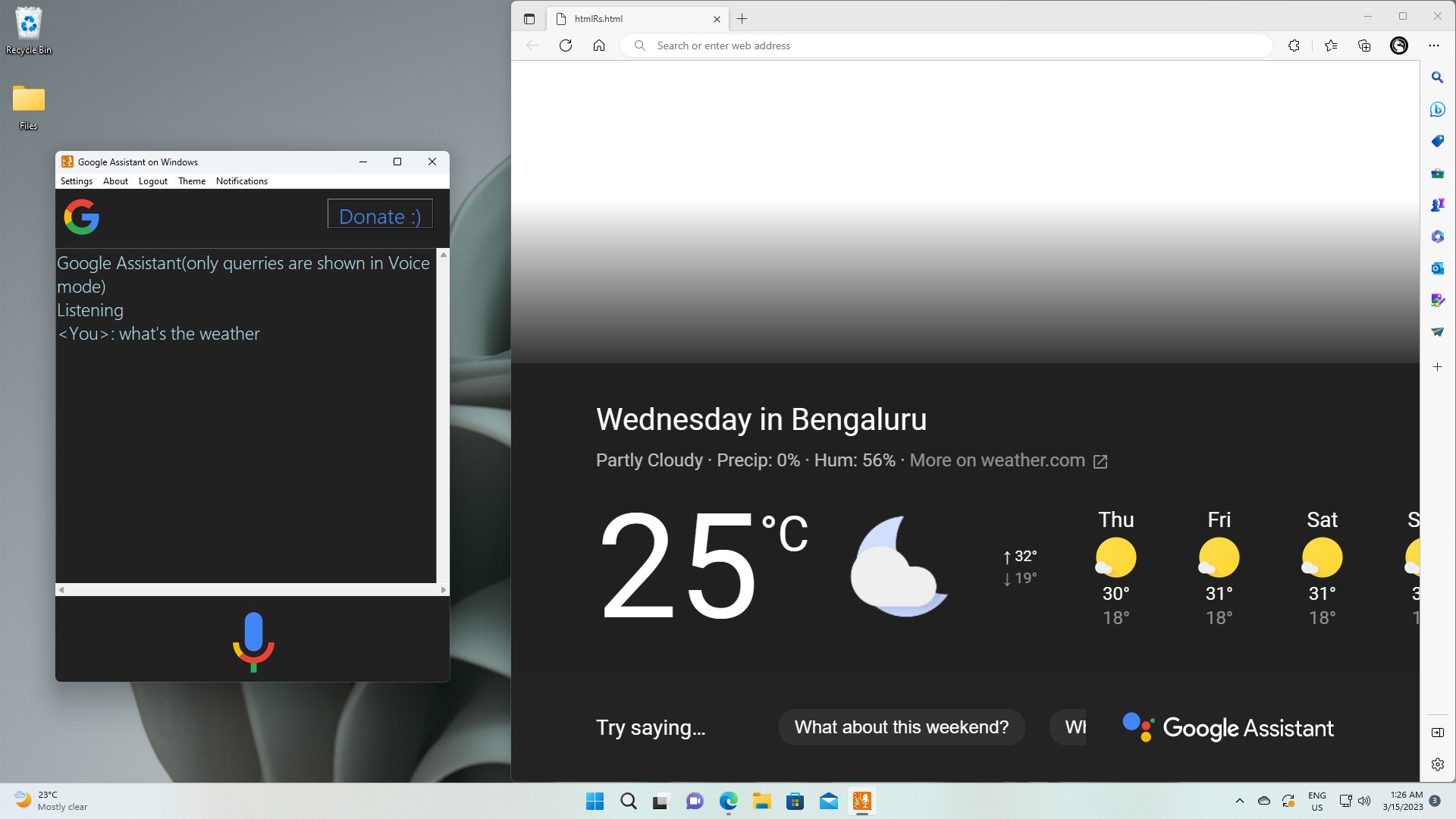Open the Theme menu

tap(192, 181)
